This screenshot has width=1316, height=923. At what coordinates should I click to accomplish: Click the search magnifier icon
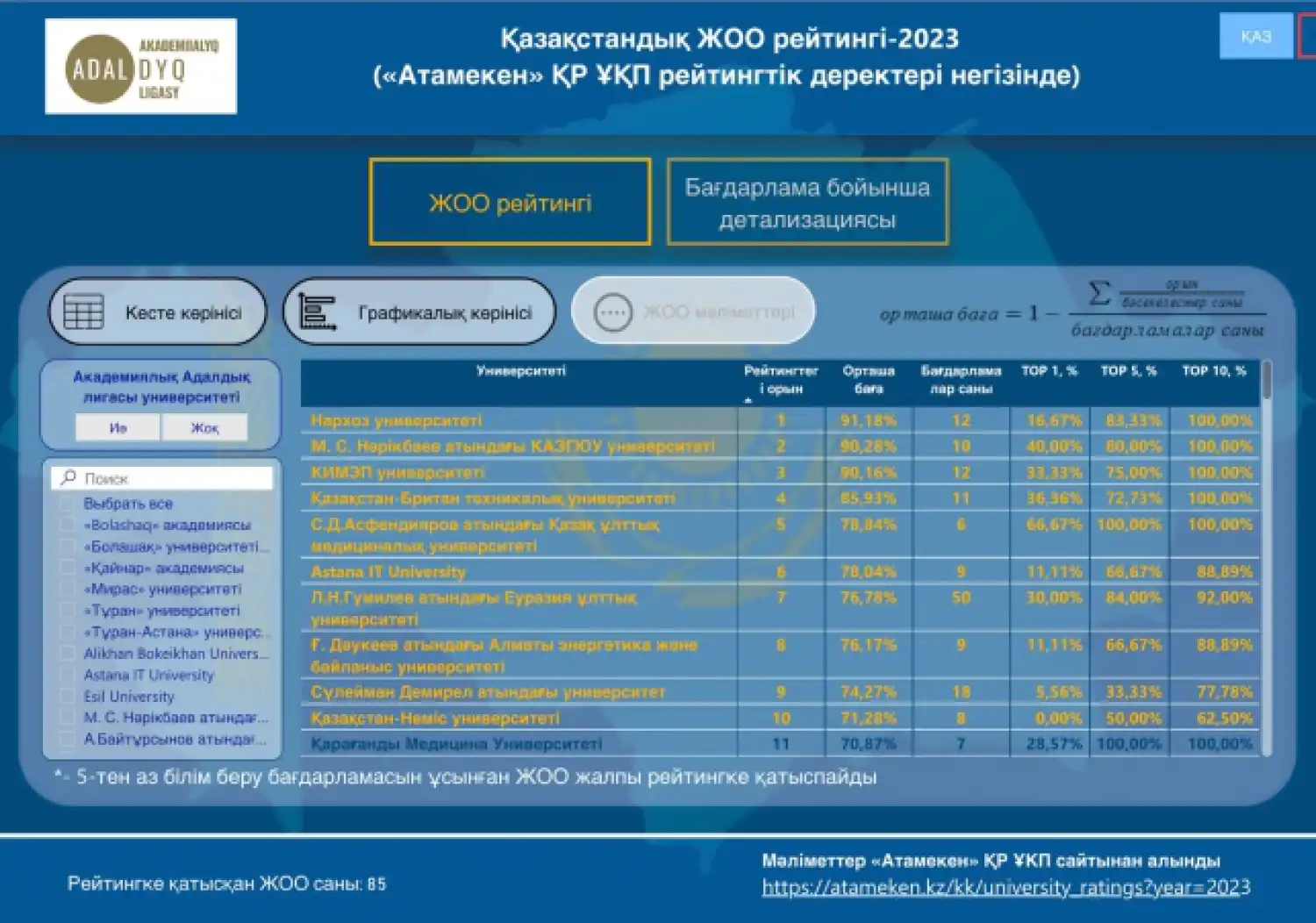tap(68, 478)
